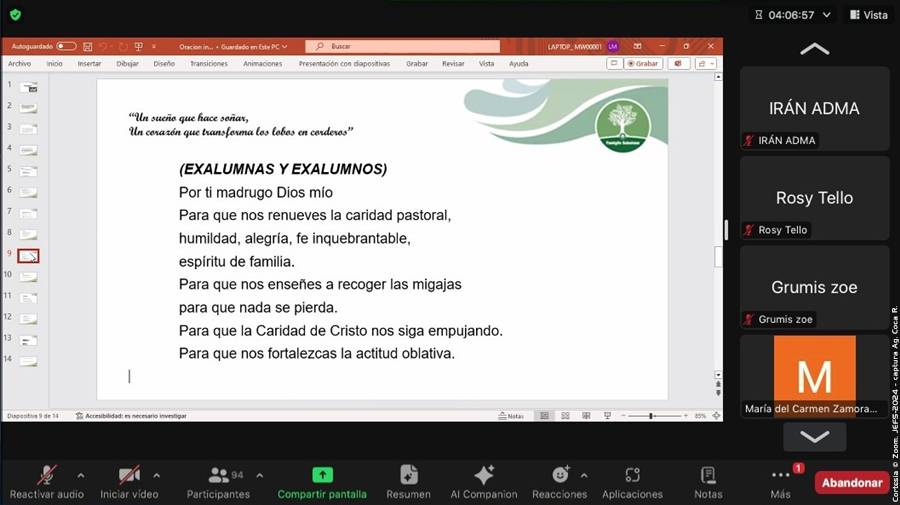Adjust the zoom slider handle in PowerPoint

651,415
